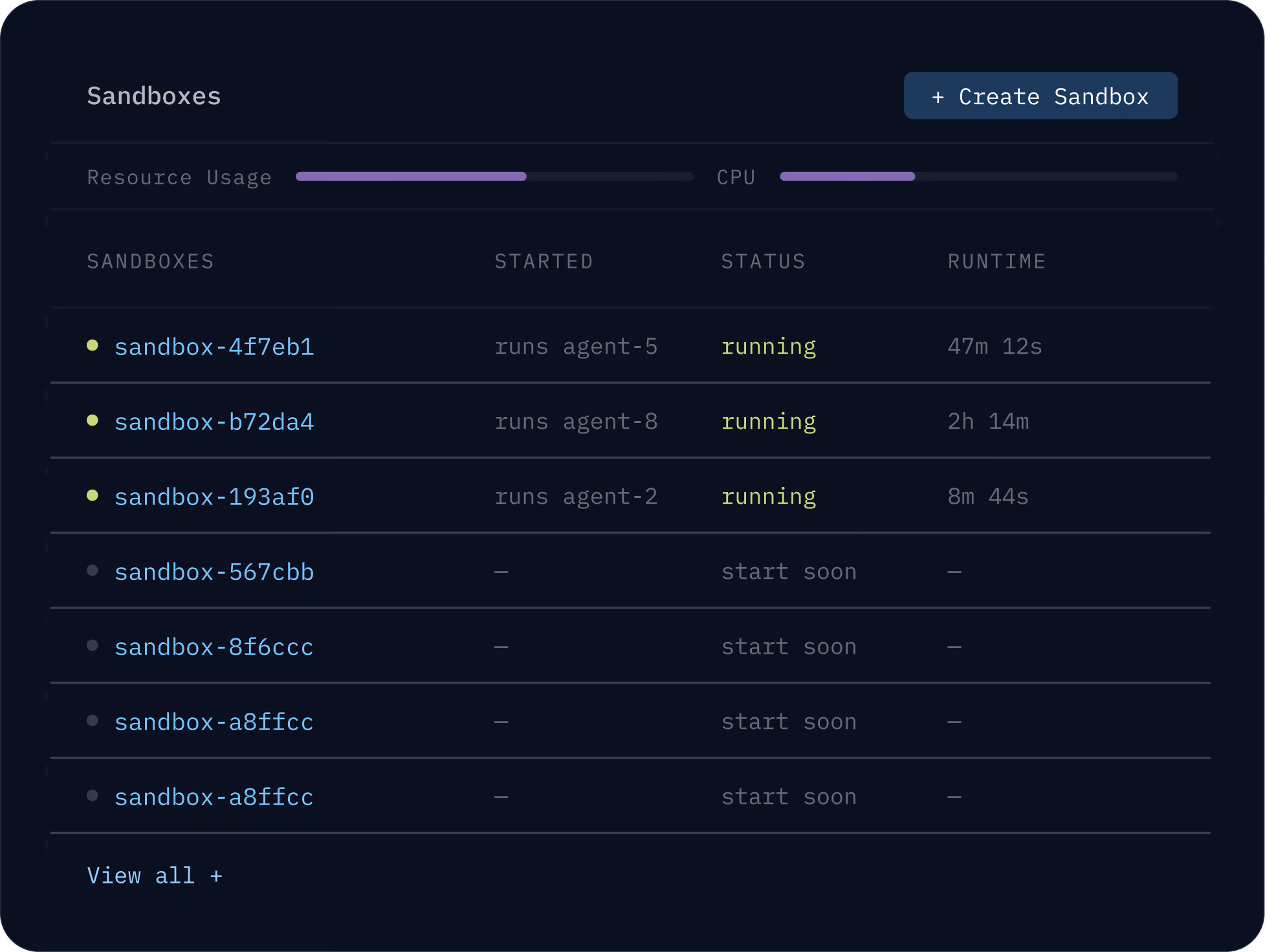Screen dimensions: 1265x952
Task: Click the green status dot beside sandbox-4f7eb1
Action: (x=93, y=345)
